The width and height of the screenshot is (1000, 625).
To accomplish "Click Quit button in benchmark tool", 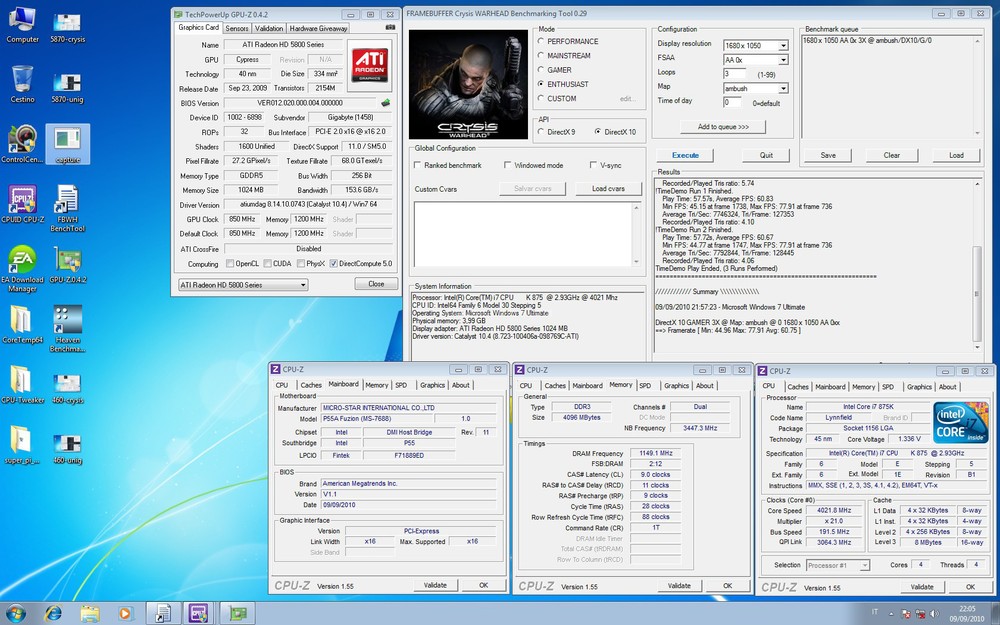I will coord(766,155).
